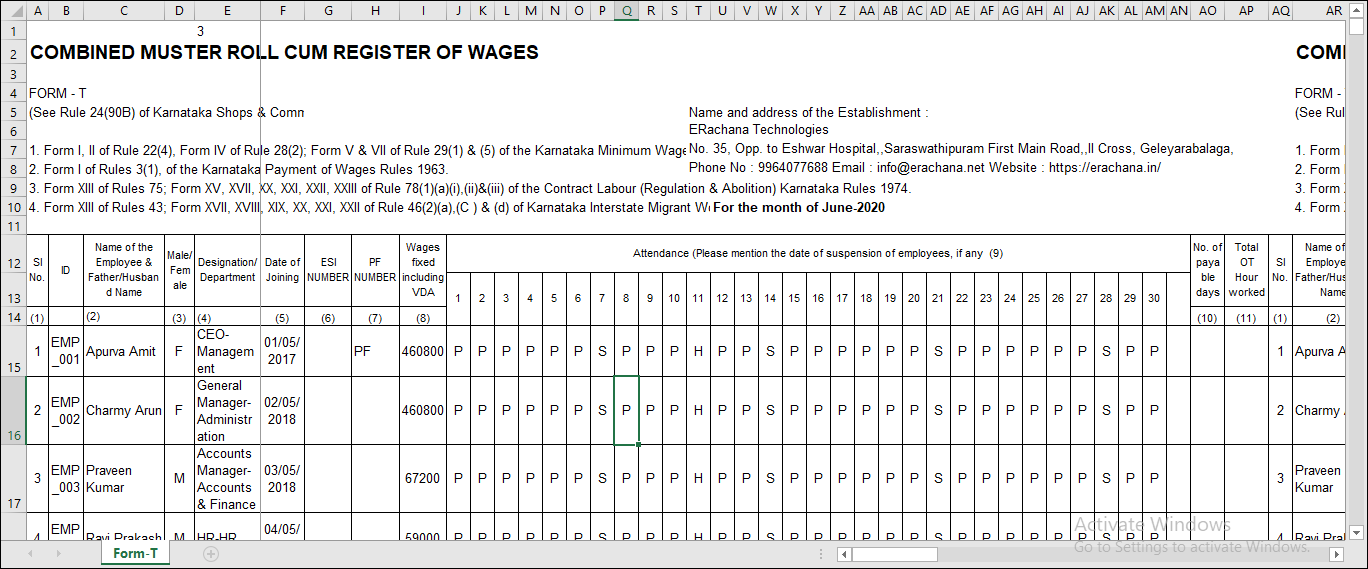Click 'Wages fixed including VDA' header cell
Screen dimensions: 1368x569
point(423,270)
